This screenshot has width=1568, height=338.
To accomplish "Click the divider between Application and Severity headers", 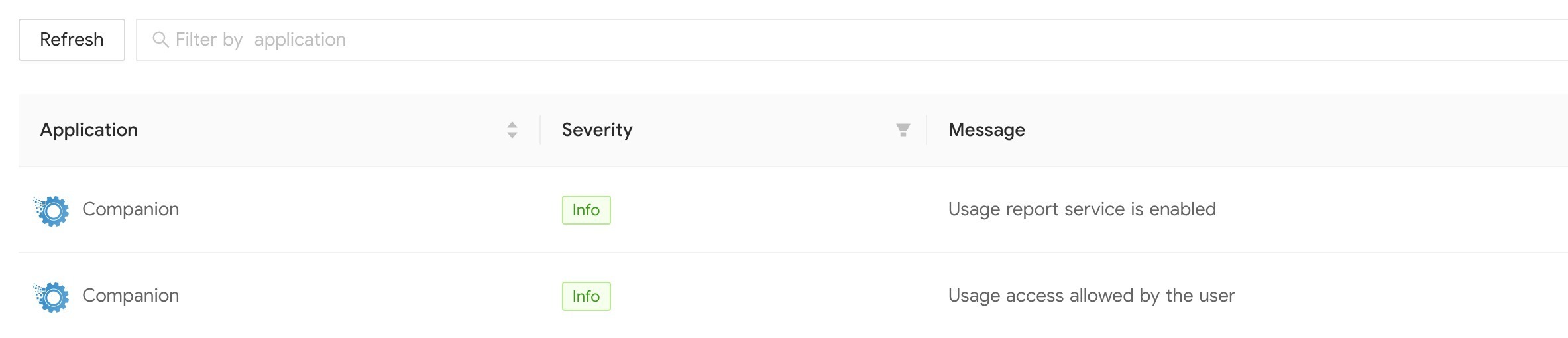I will (540, 130).
